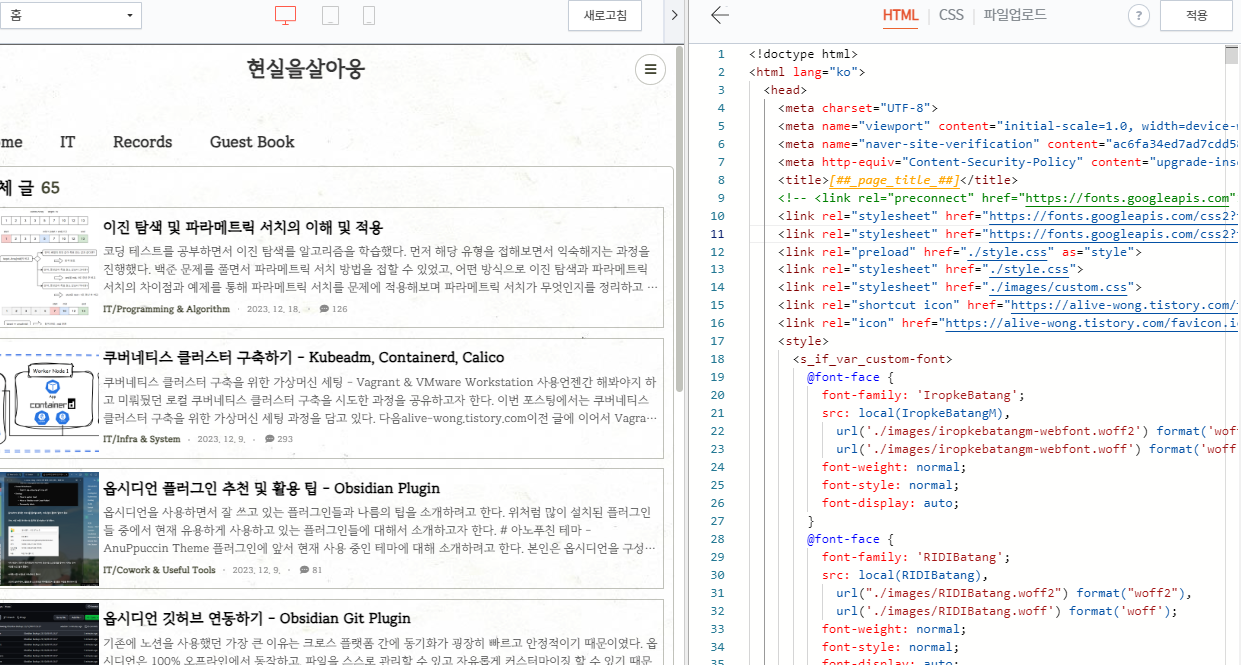The height and width of the screenshot is (665, 1241).
Task: Click the meta charset="UTF-8" line
Action: coord(858,108)
